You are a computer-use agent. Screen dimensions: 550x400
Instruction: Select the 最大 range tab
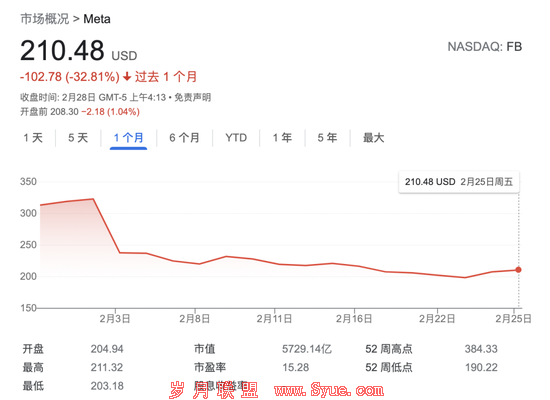(x=374, y=138)
